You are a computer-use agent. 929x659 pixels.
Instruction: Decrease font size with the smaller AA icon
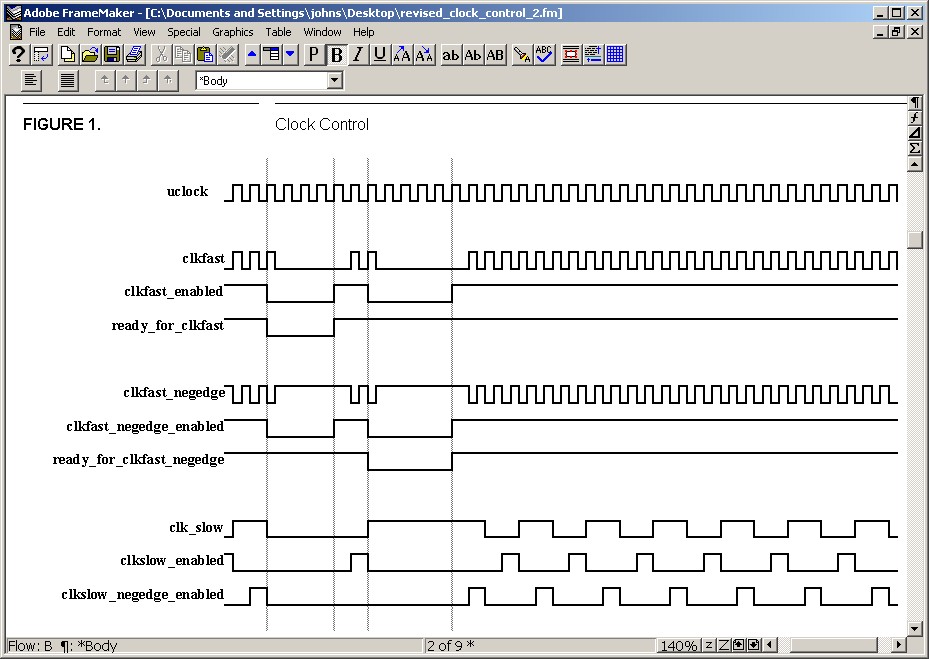[x=424, y=55]
